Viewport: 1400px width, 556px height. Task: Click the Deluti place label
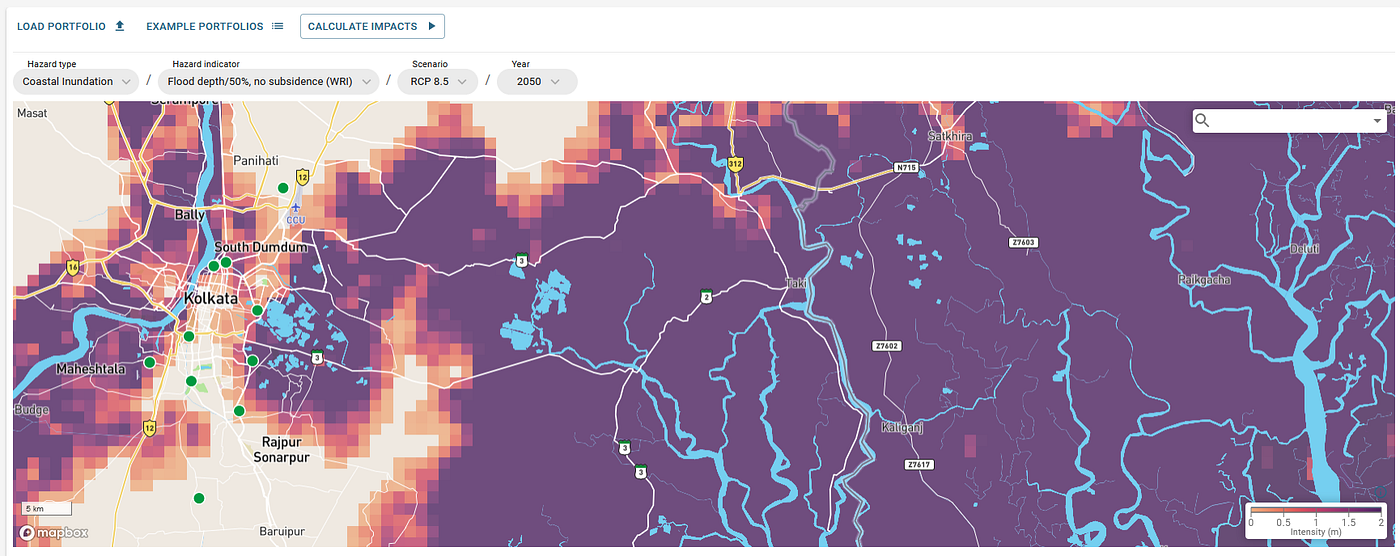[x=1305, y=248]
